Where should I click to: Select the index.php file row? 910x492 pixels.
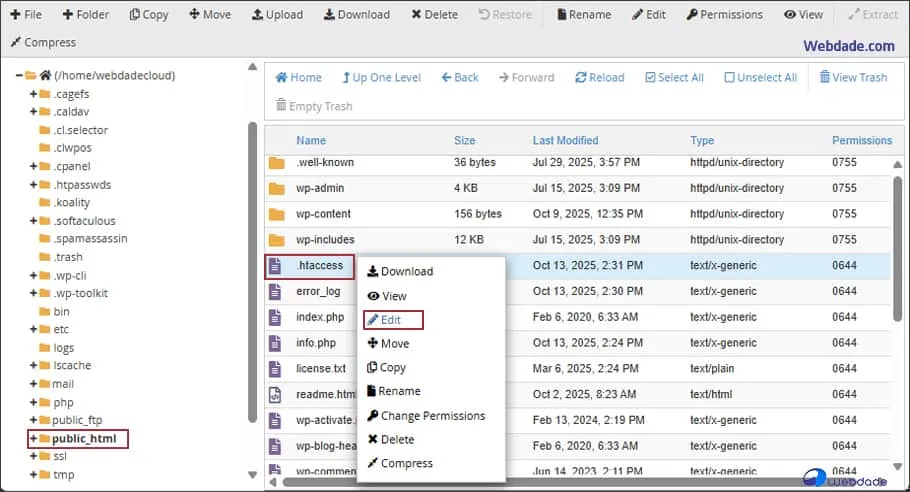click(320, 318)
